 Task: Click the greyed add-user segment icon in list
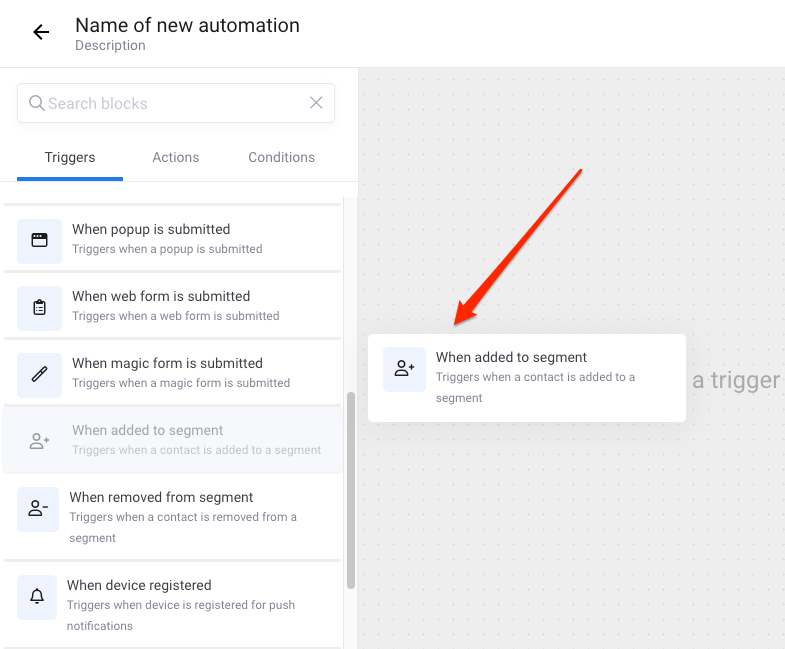click(x=40, y=441)
